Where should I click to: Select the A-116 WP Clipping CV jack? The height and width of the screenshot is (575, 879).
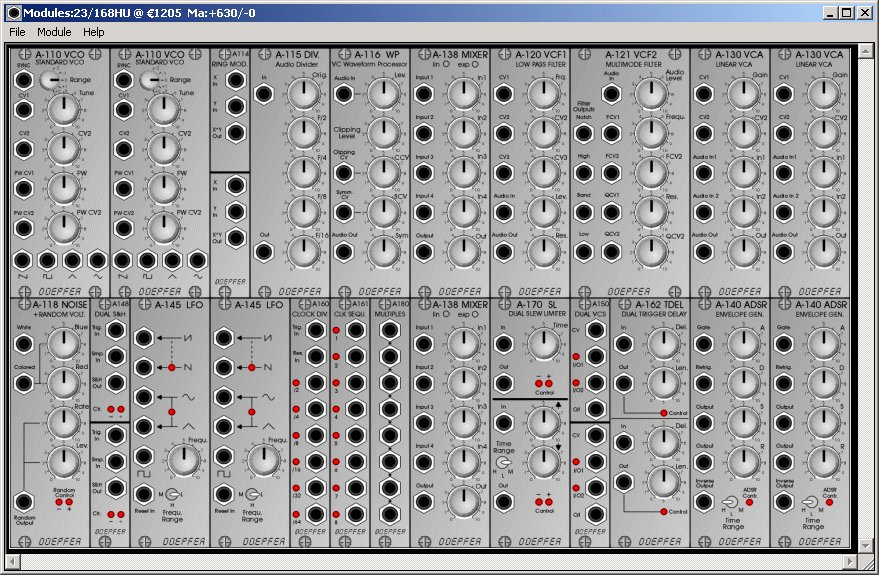[x=344, y=173]
